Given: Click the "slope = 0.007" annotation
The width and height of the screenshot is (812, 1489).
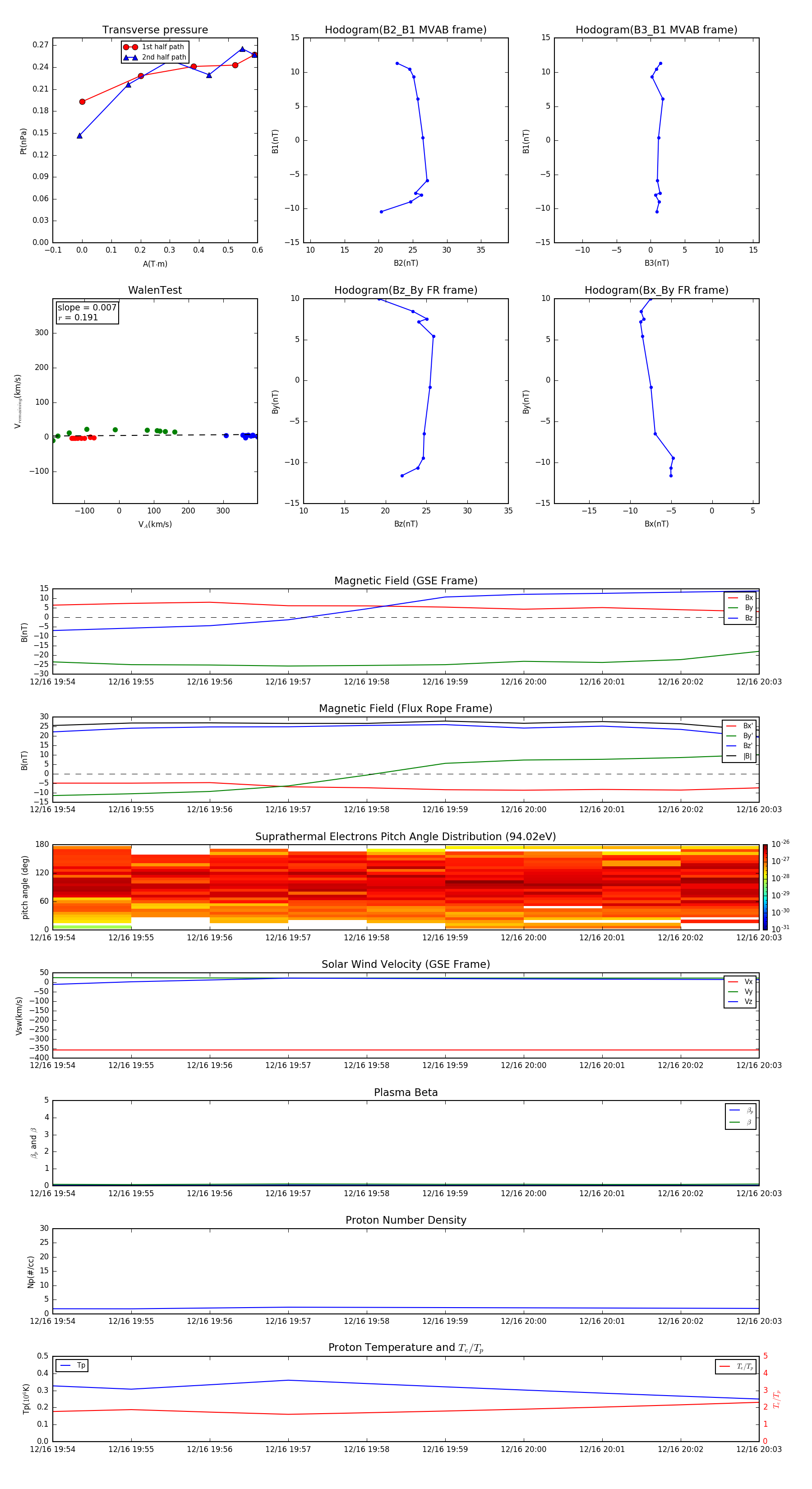Looking at the screenshot, I should point(87,308).
